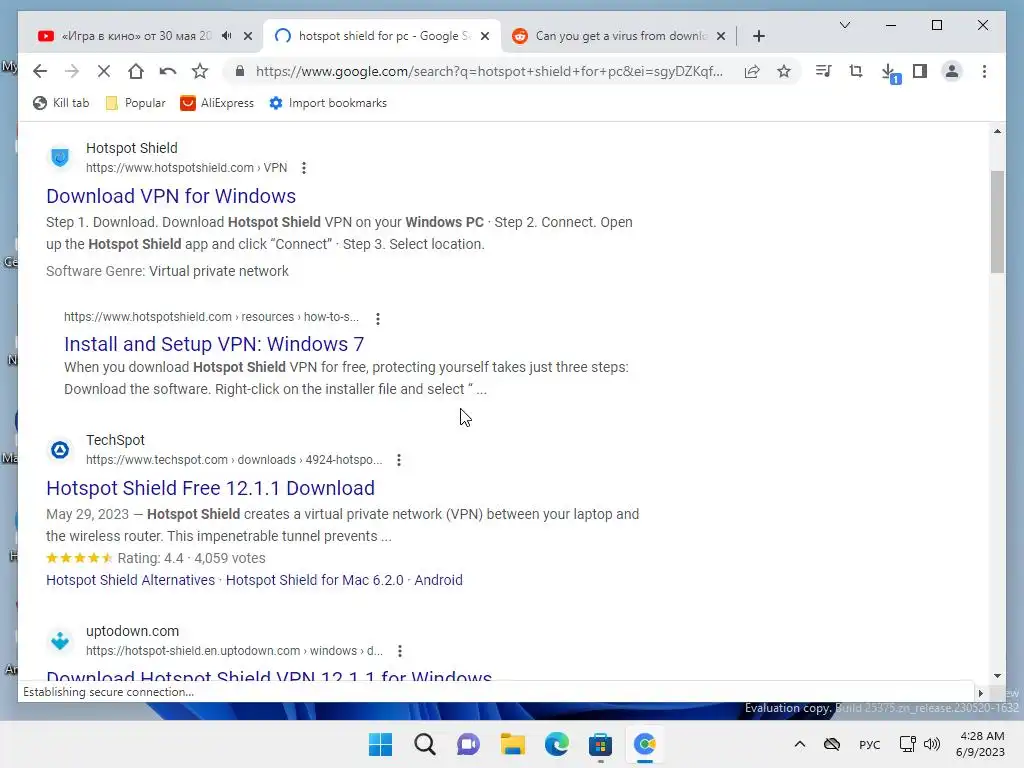Click the star left of the address bar
Screen dimensions: 1024x768
[x=200, y=71]
